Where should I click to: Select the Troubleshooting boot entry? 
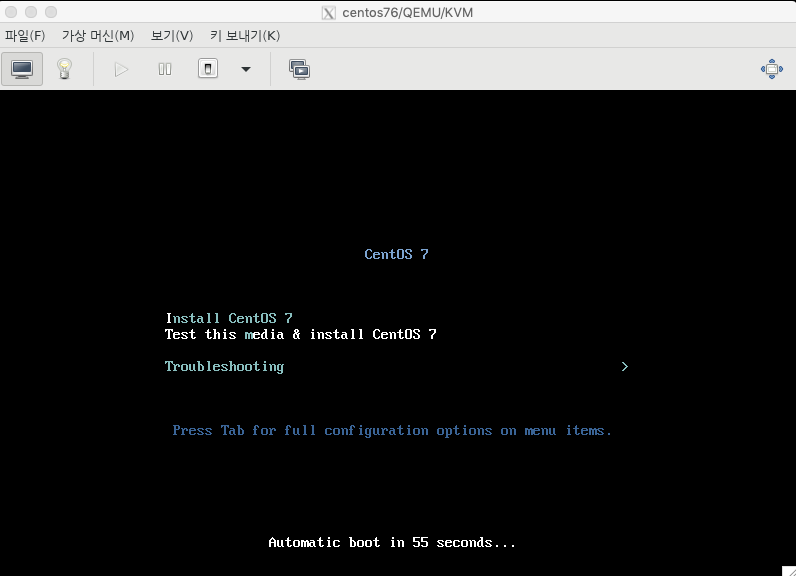[224, 366]
